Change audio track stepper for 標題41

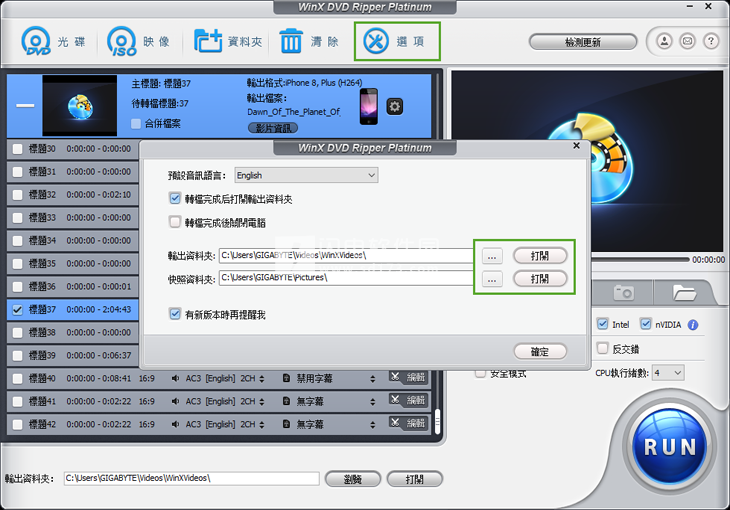tap(262, 401)
